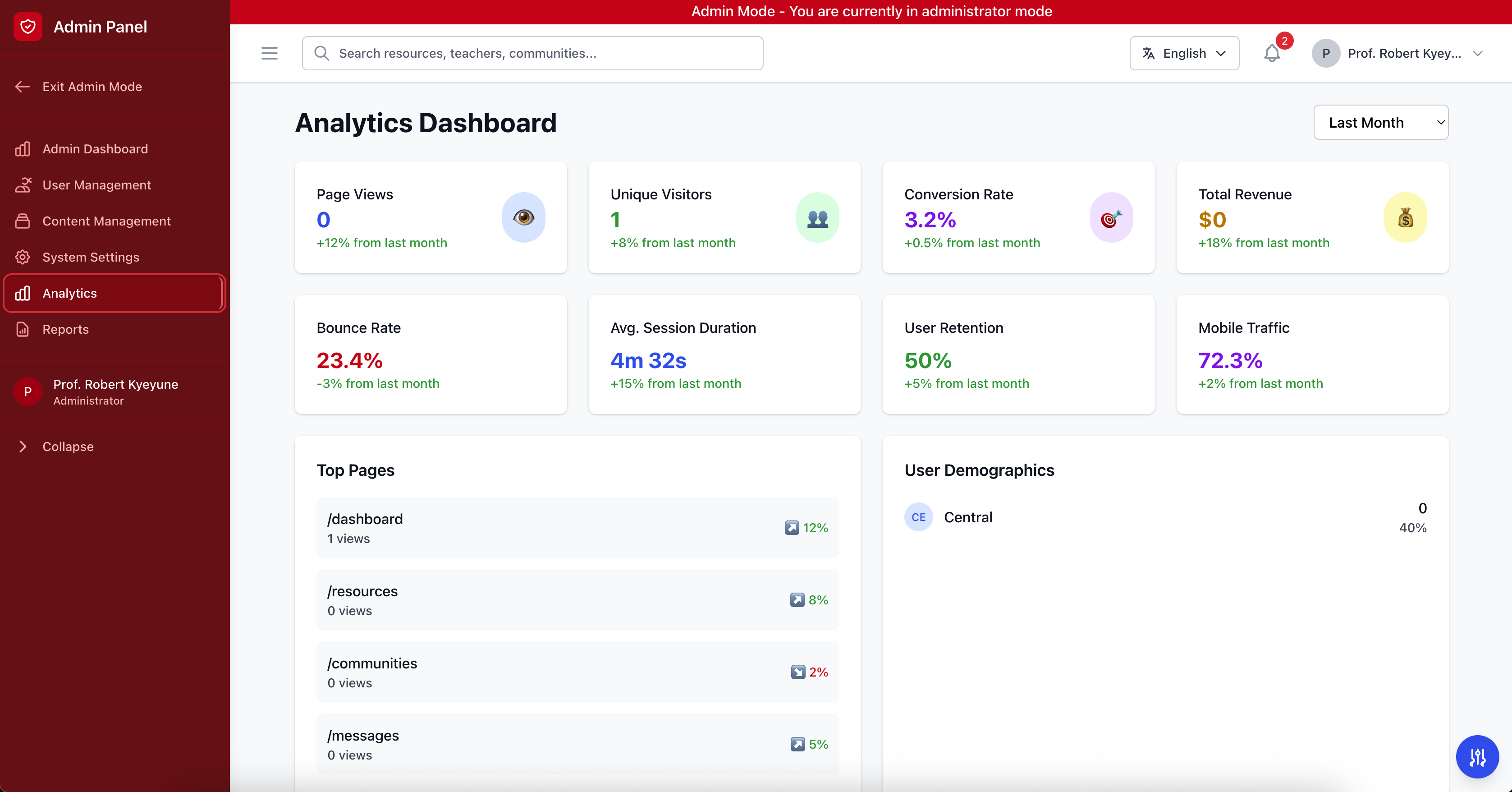Click the Conversion Rate target icon
This screenshot has height=792, width=1512.
click(x=1111, y=217)
